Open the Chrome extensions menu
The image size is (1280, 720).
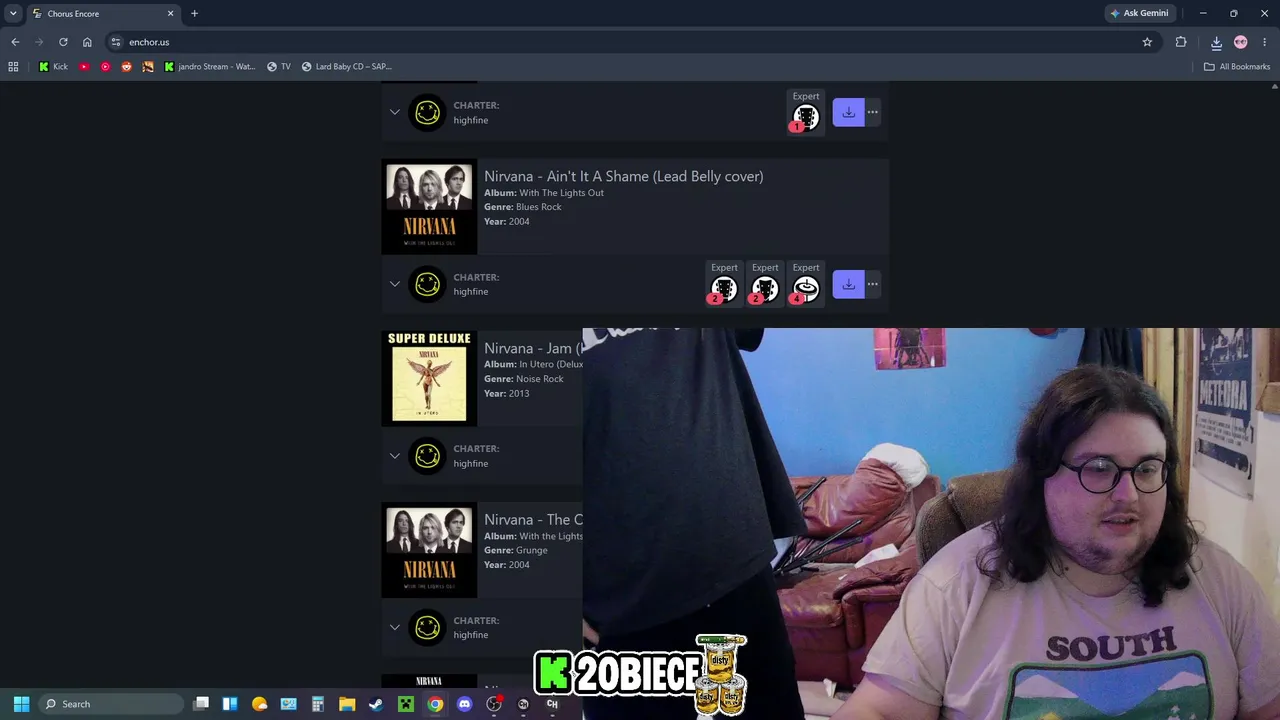[1181, 42]
